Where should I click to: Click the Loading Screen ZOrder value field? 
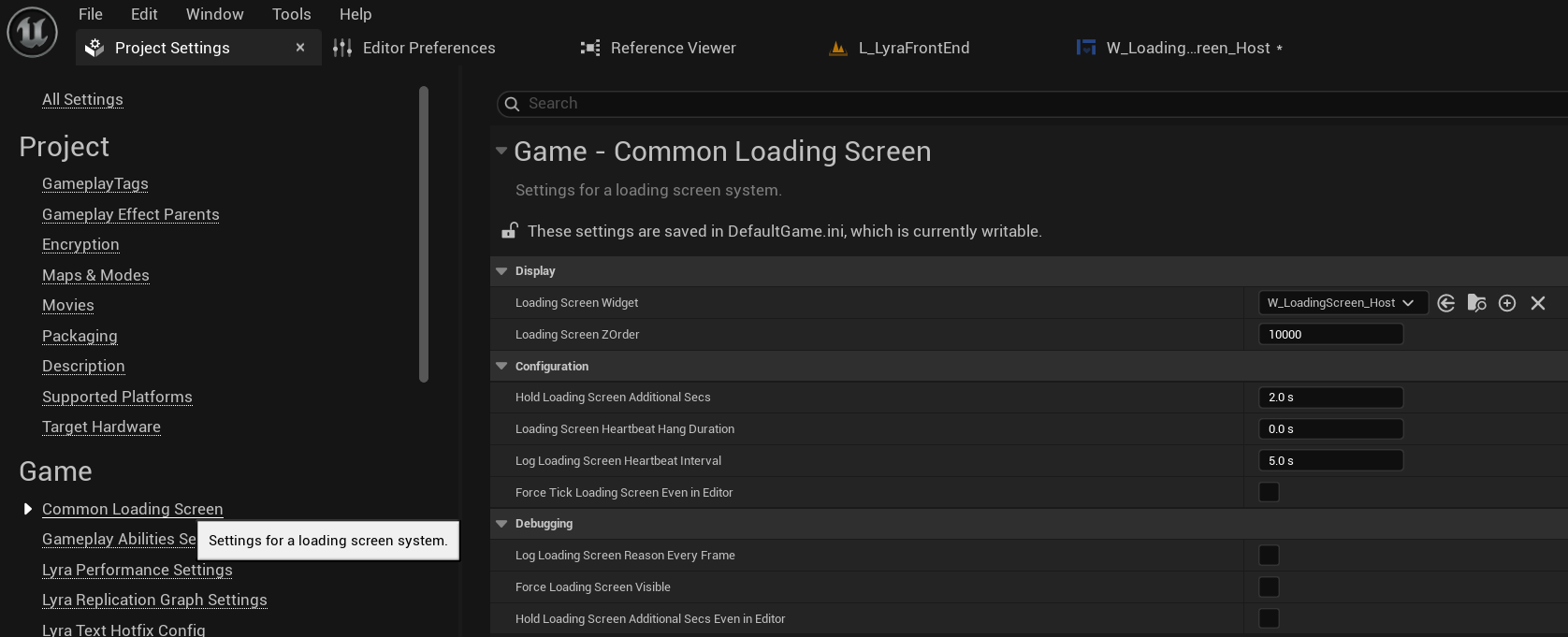tap(1329, 335)
